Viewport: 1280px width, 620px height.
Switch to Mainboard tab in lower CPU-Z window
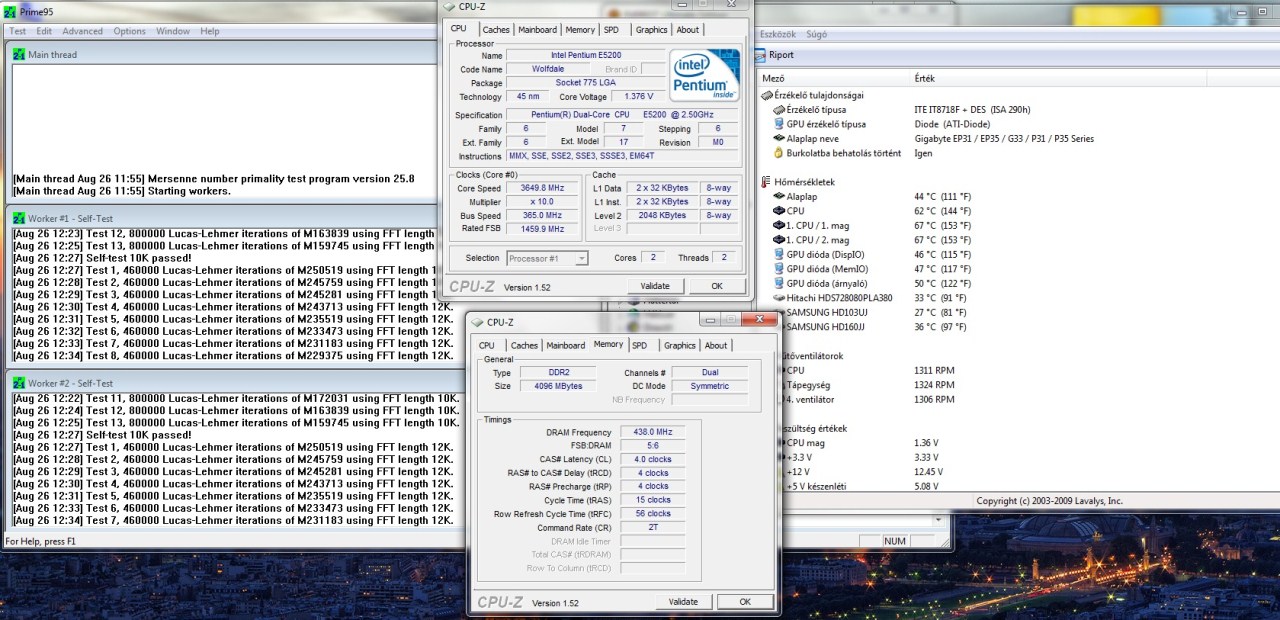coord(566,346)
